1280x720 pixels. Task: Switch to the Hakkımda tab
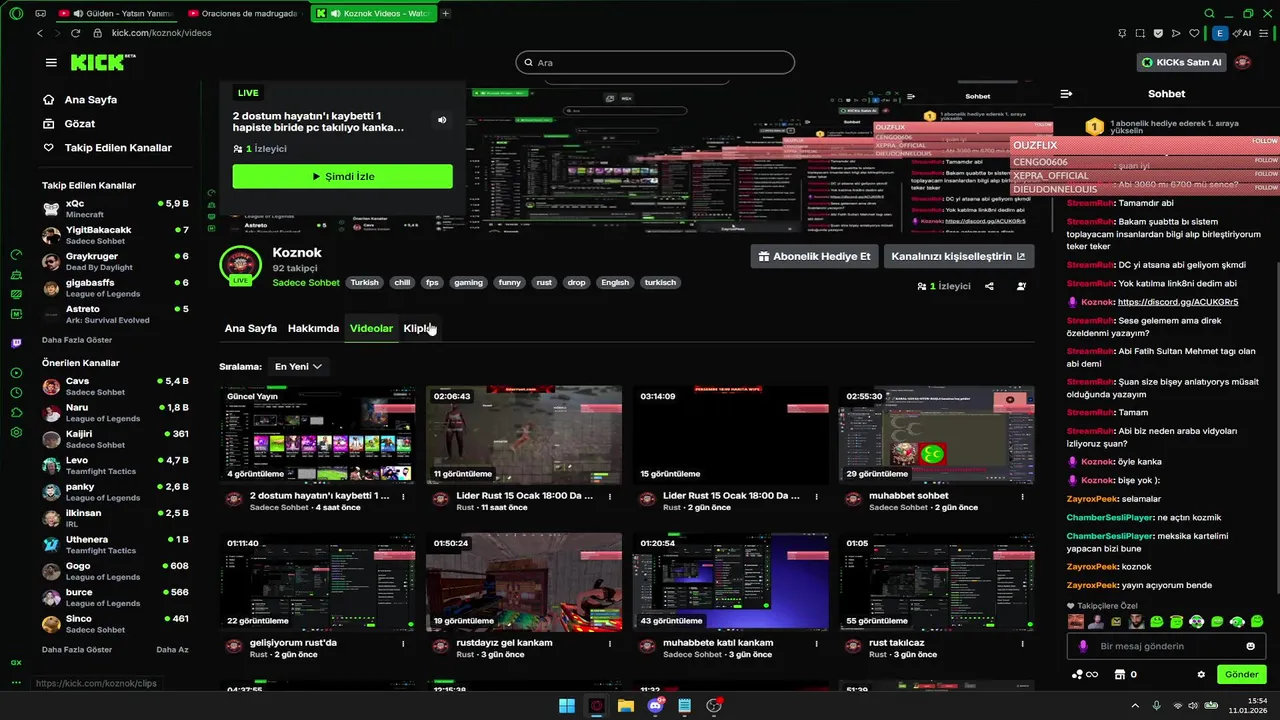coord(313,328)
